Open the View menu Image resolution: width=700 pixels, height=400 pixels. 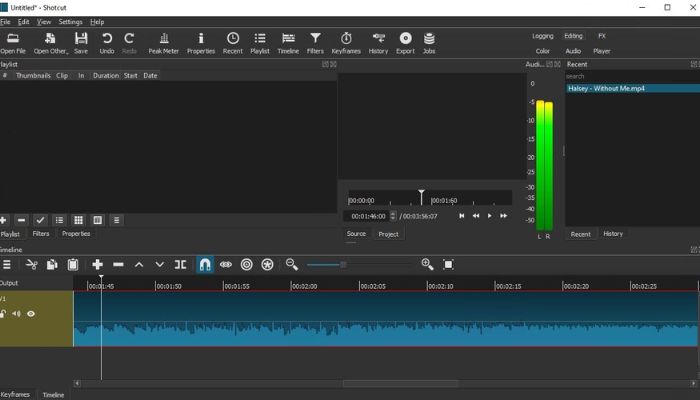point(44,22)
